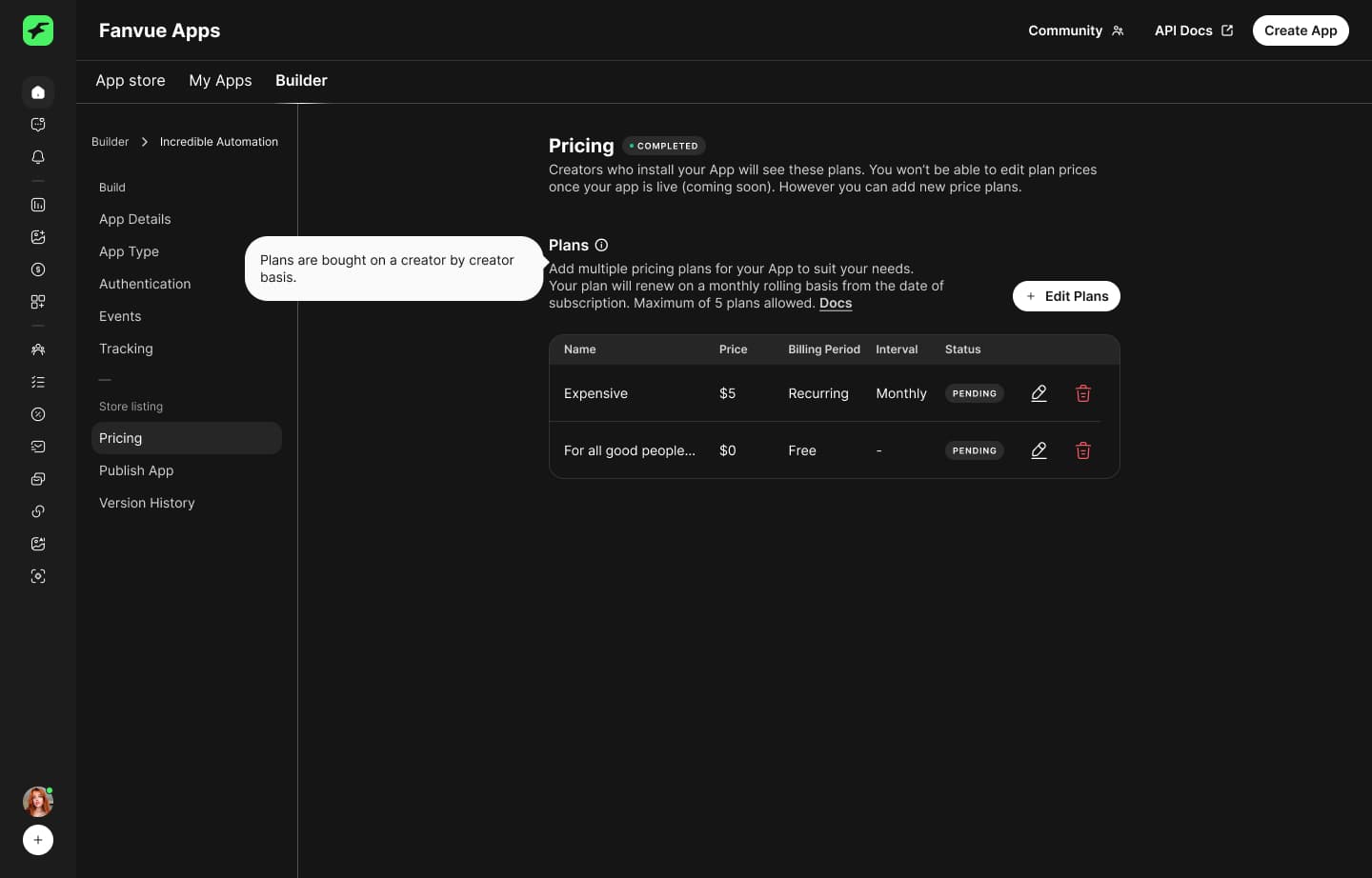The image size is (1372, 878).
Task: Click the Name column header
Action: click(580, 349)
